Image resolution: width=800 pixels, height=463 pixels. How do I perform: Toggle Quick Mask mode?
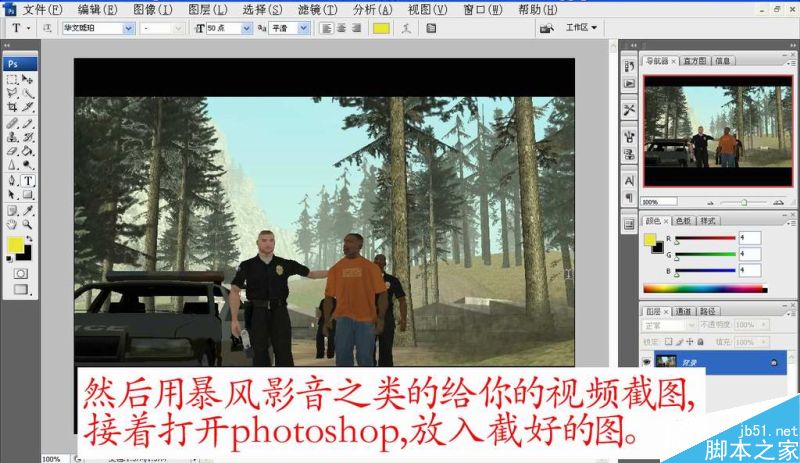[x=20, y=274]
